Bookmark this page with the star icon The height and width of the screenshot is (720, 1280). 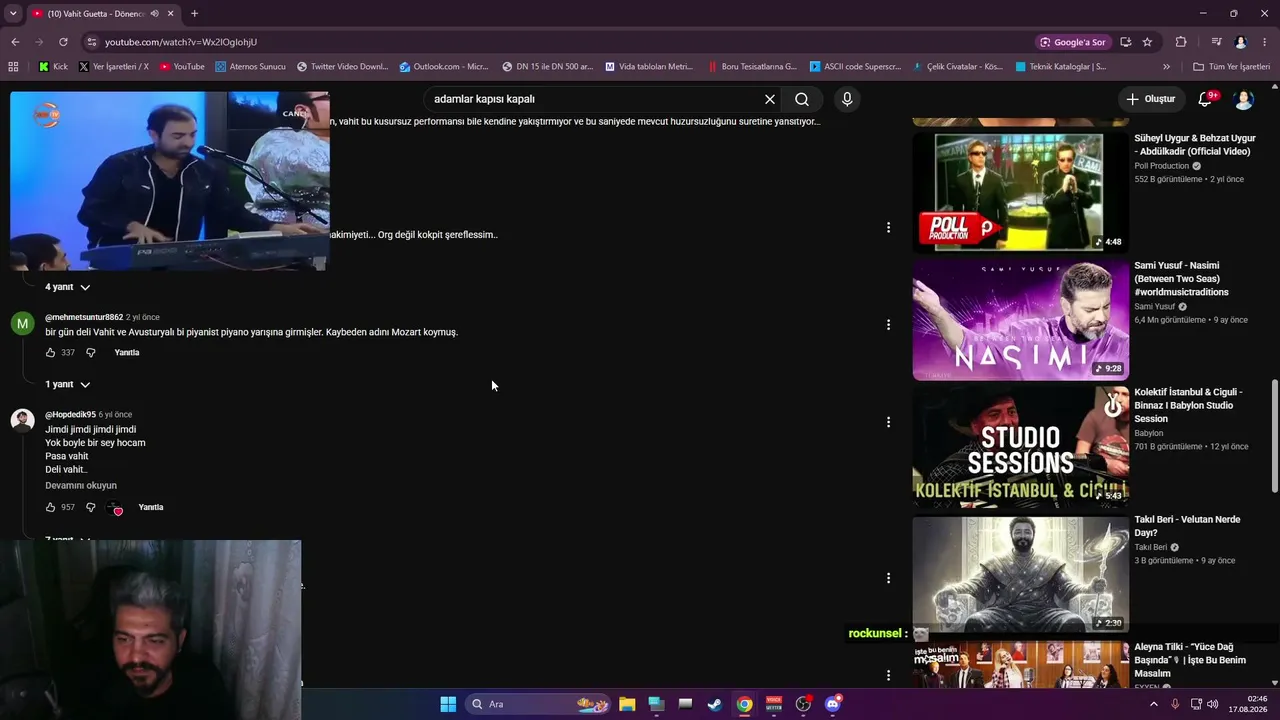point(1147,42)
